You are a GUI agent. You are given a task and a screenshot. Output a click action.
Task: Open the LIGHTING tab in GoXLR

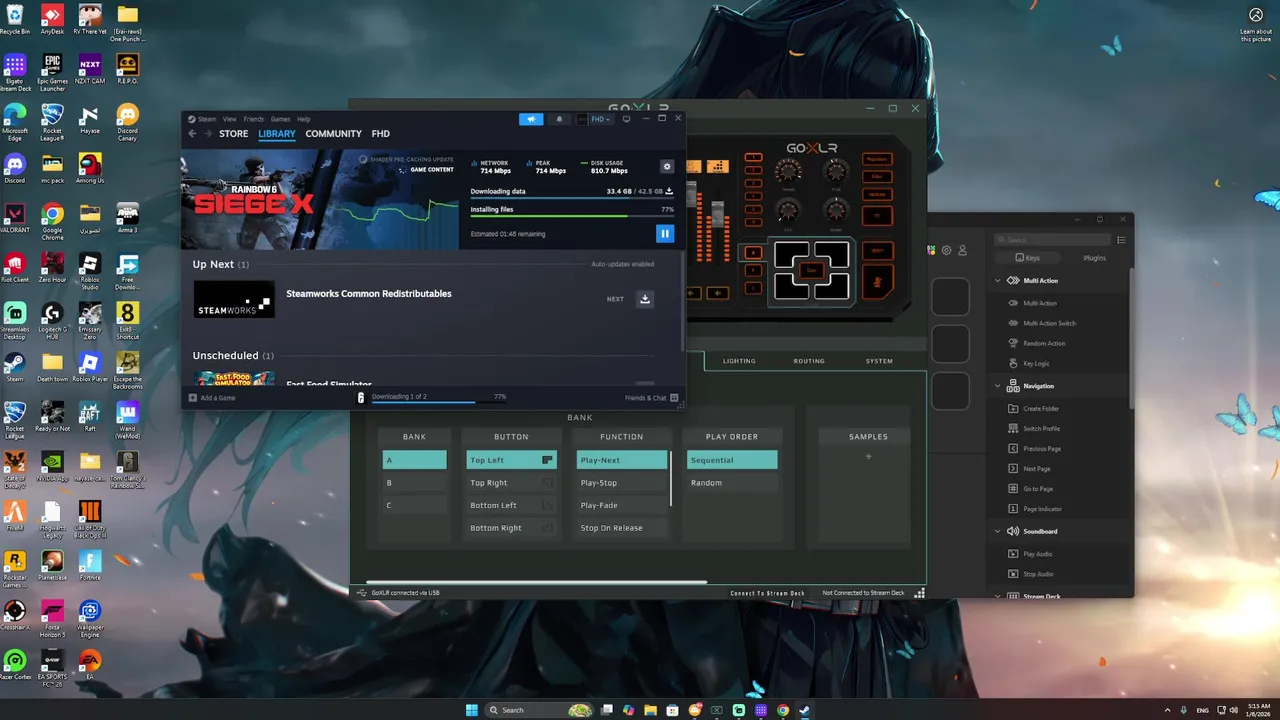pos(739,361)
